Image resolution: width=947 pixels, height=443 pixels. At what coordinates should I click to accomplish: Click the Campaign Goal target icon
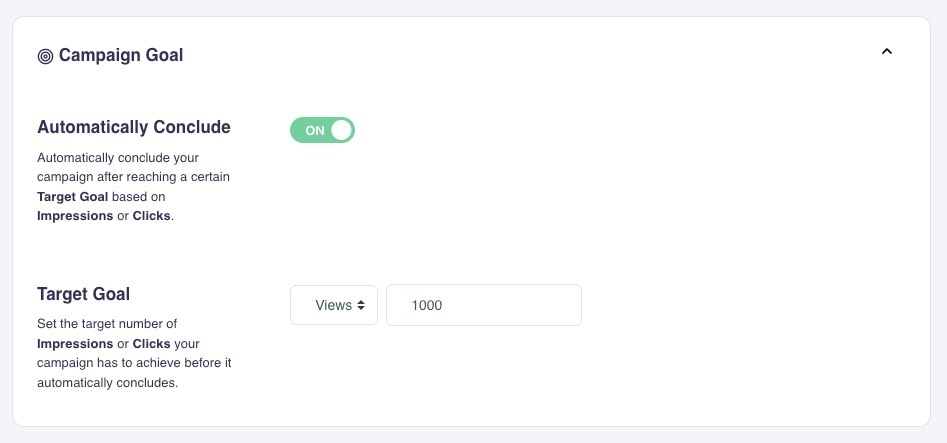(45, 56)
